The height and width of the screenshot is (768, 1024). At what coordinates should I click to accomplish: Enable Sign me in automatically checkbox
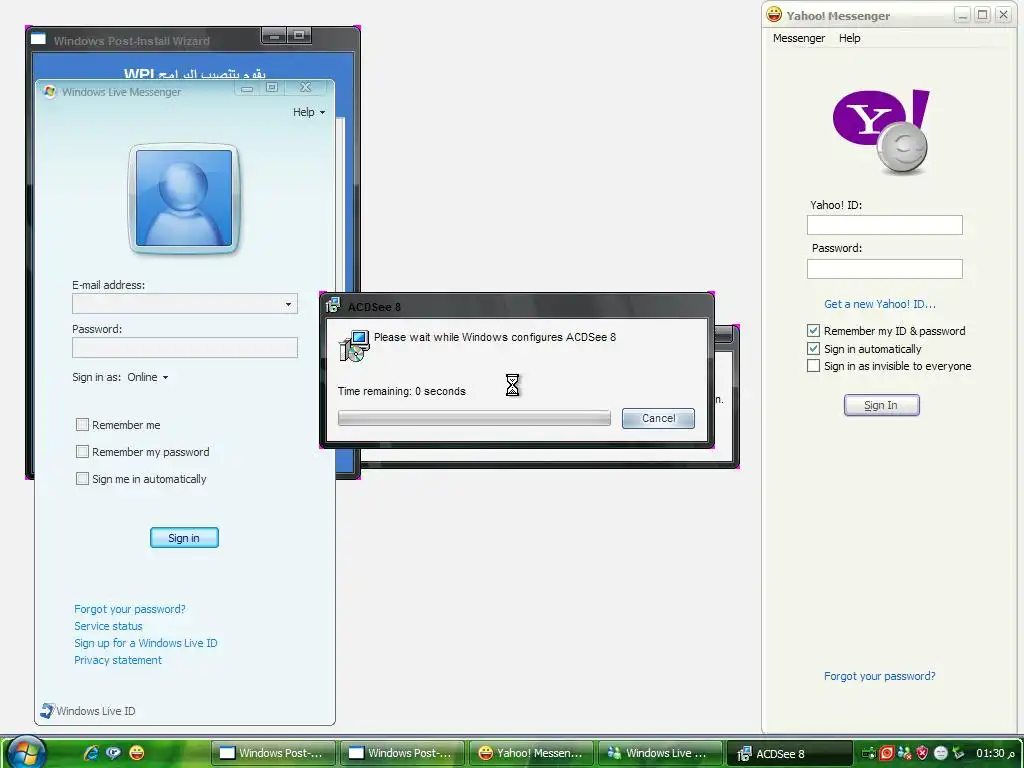[82, 479]
